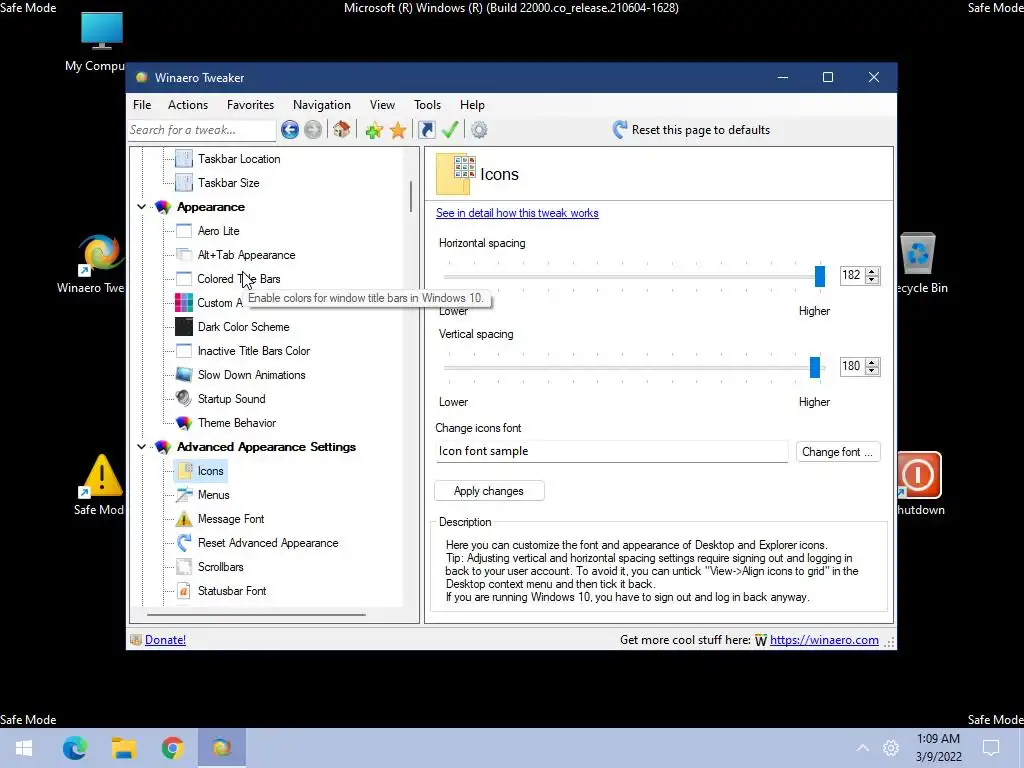This screenshot has width=1024, height=768.
Task: Click the Forward navigation arrow in toolbar
Action: 313,130
